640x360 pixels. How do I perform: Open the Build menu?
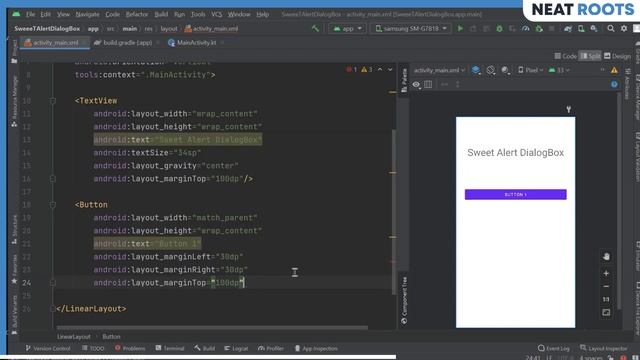(x=161, y=14)
